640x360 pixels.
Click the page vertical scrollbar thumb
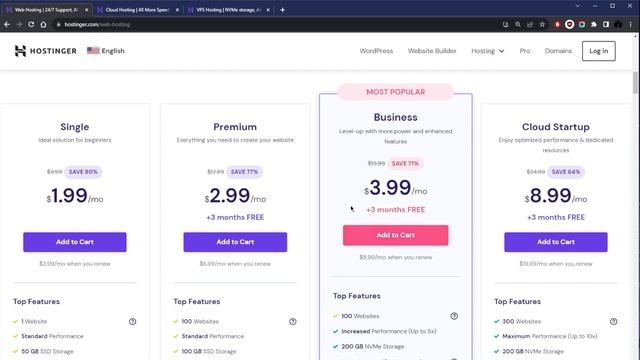point(636,82)
